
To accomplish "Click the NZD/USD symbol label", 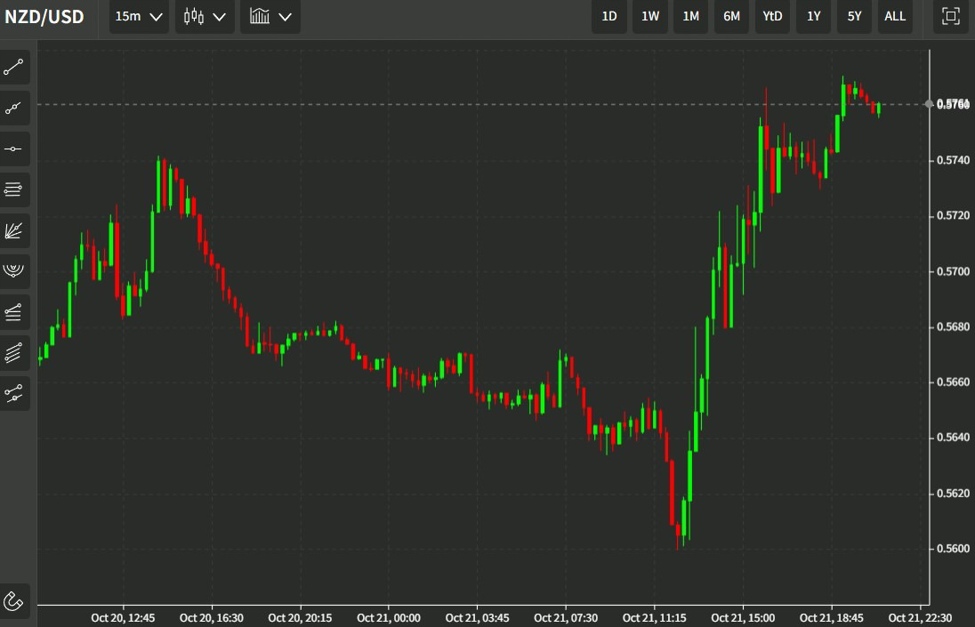I will 44,17.
